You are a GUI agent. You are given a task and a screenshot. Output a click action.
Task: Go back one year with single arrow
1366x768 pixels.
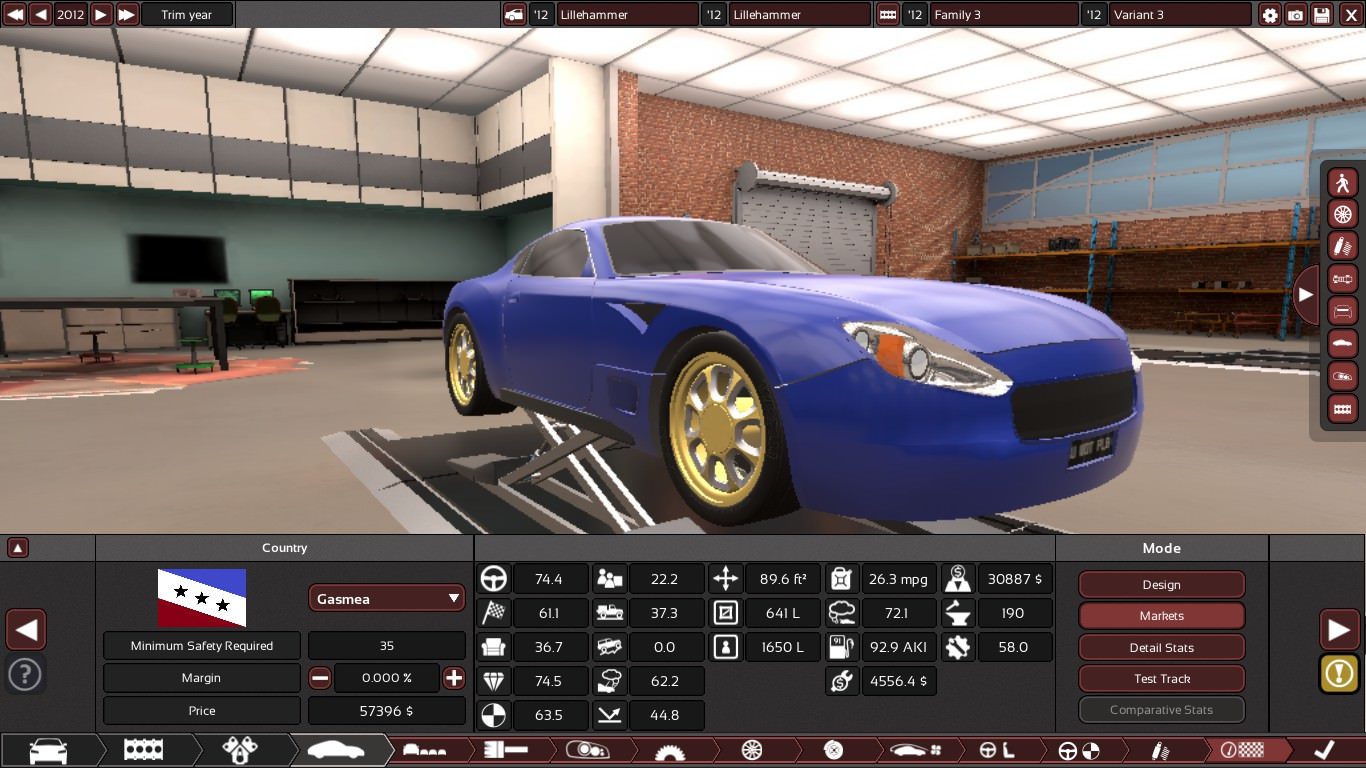click(41, 14)
